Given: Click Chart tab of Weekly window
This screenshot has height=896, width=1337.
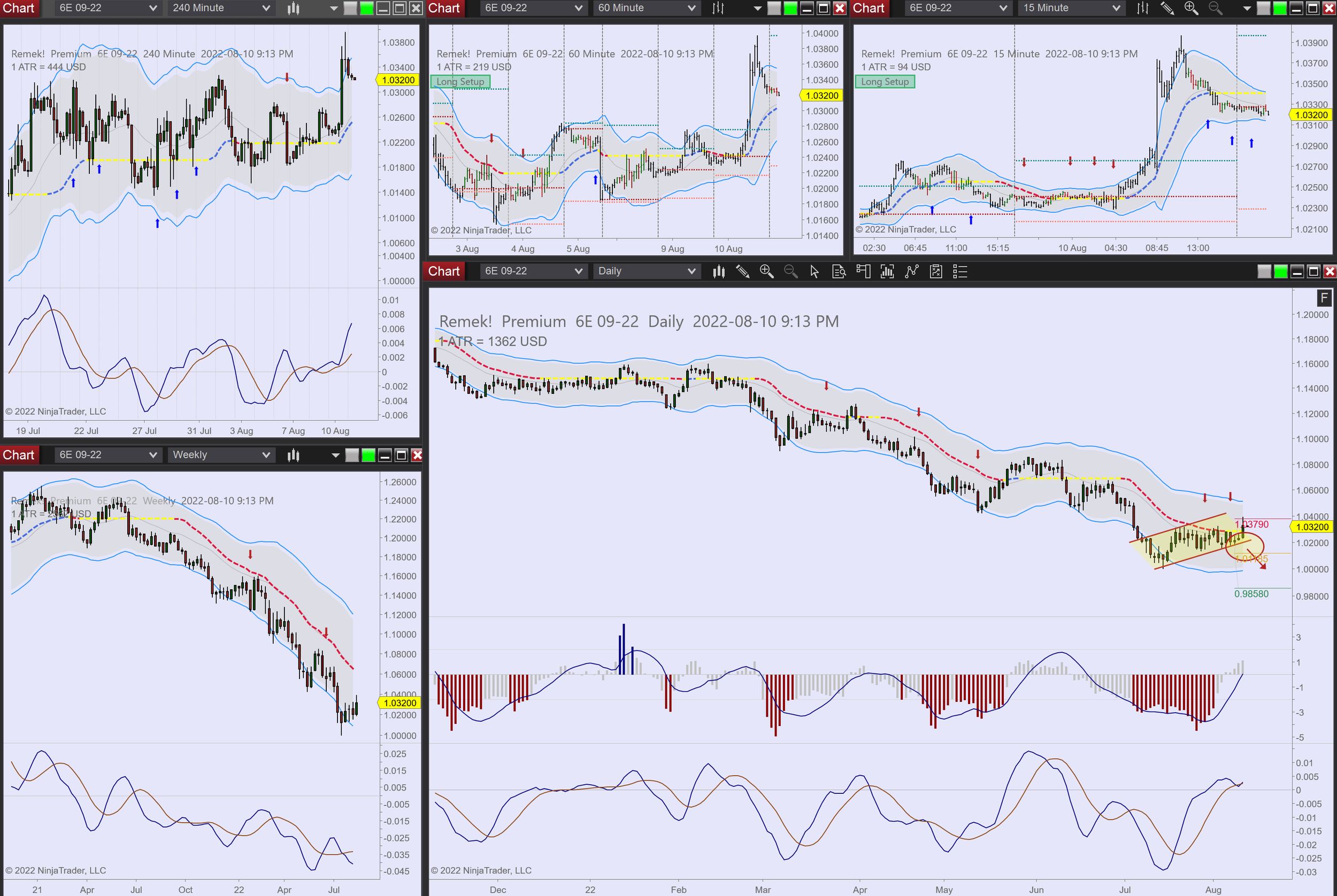Looking at the screenshot, I should [19, 455].
